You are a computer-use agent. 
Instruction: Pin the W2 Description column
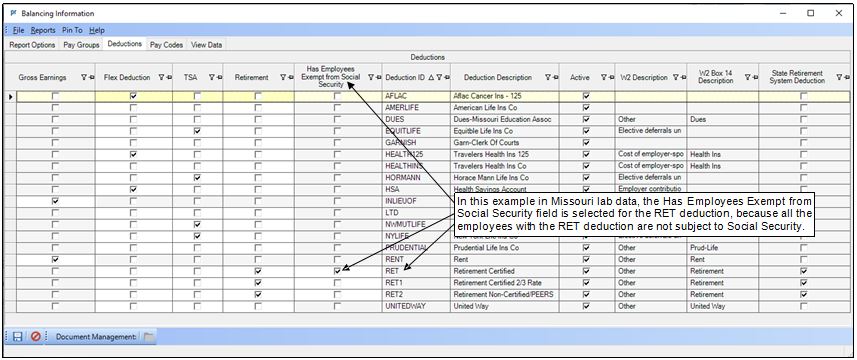(x=683, y=78)
